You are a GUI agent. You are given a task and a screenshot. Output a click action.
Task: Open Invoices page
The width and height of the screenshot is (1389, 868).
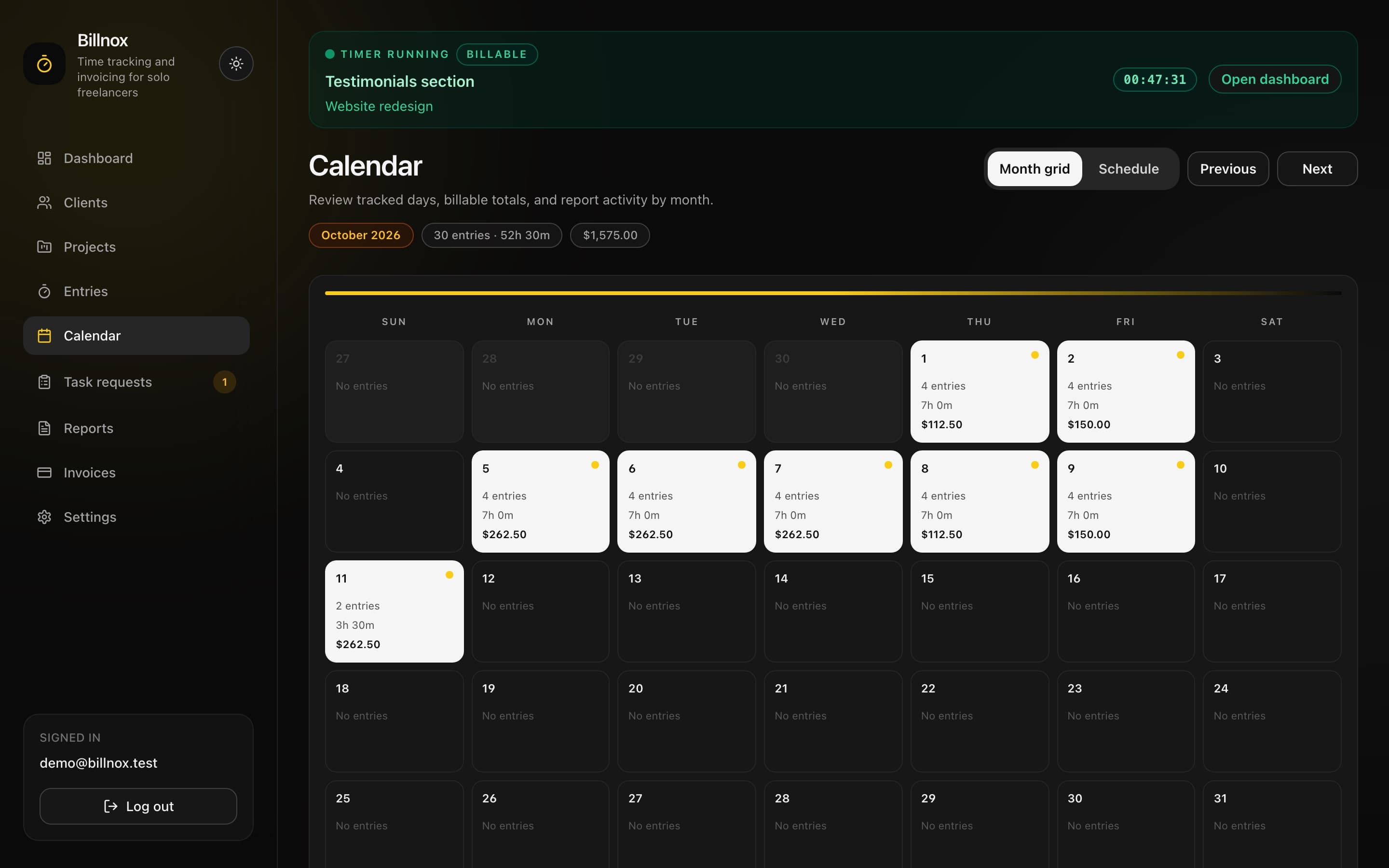pos(136,473)
